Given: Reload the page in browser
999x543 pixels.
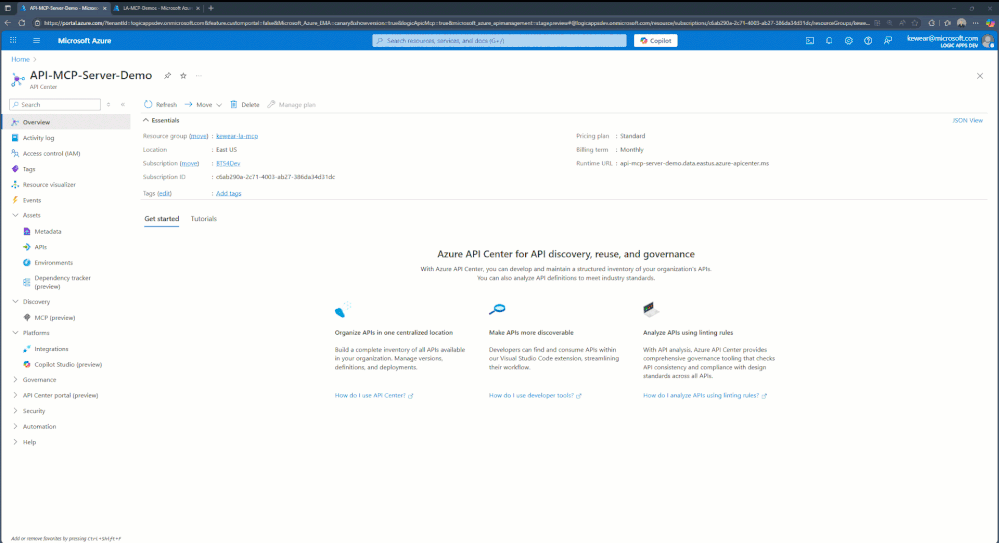Looking at the screenshot, I should pyautogui.click(x=22, y=23).
